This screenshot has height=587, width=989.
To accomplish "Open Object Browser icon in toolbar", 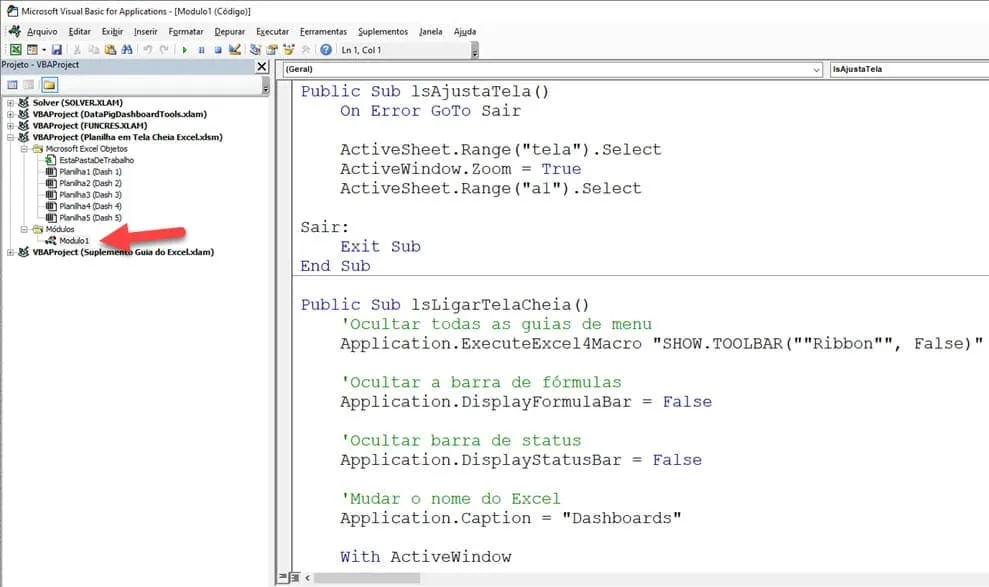I will click(x=289, y=50).
